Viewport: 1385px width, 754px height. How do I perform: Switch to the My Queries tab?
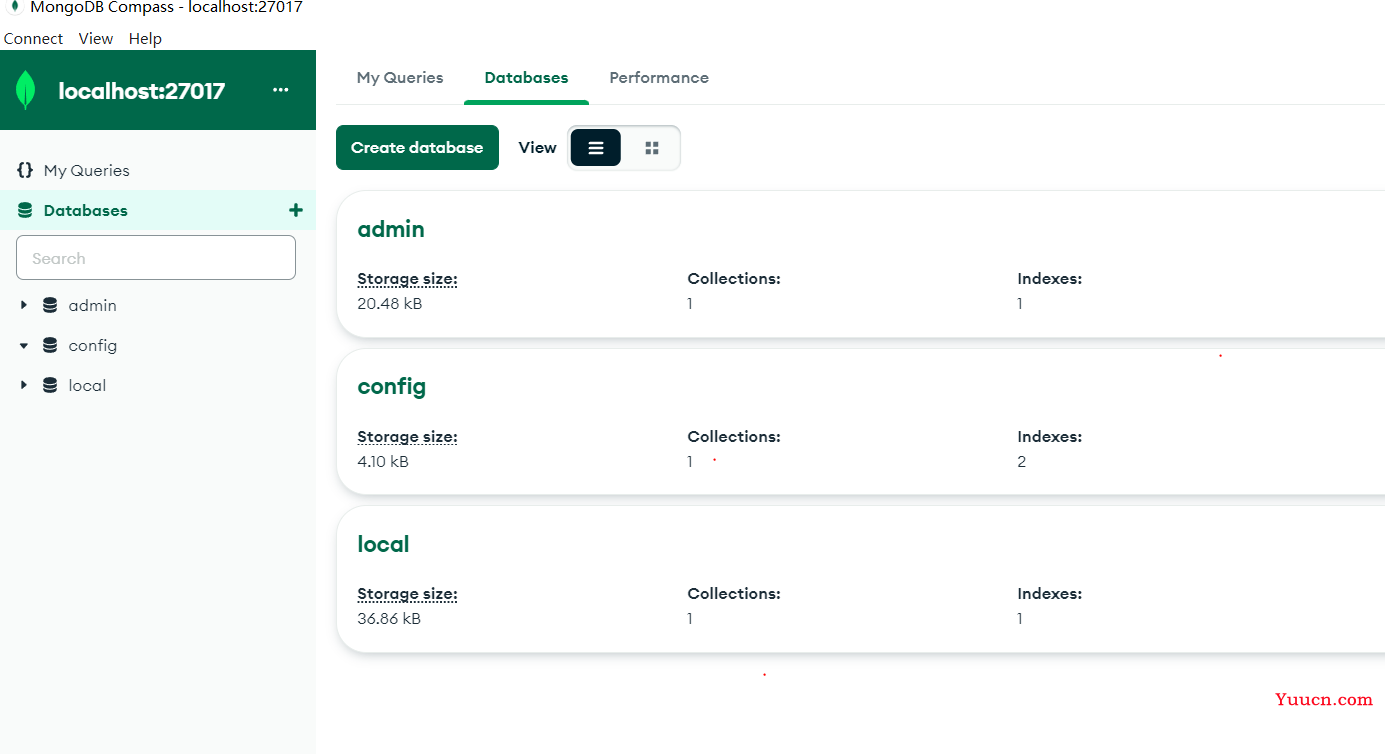point(400,77)
